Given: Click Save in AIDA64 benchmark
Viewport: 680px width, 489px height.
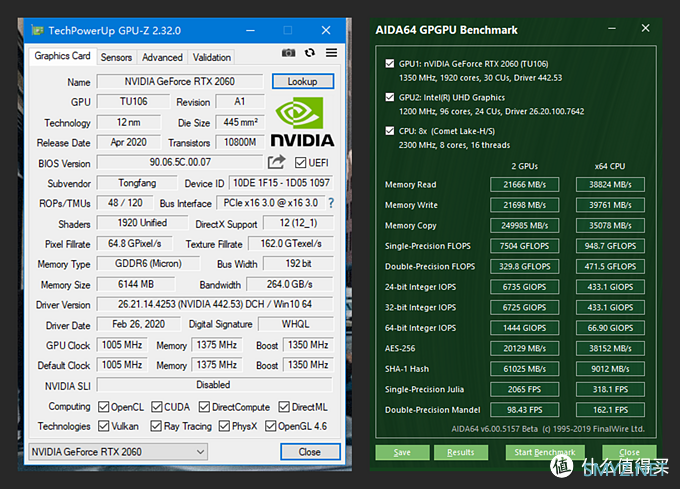Looking at the screenshot, I should [x=402, y=452].
